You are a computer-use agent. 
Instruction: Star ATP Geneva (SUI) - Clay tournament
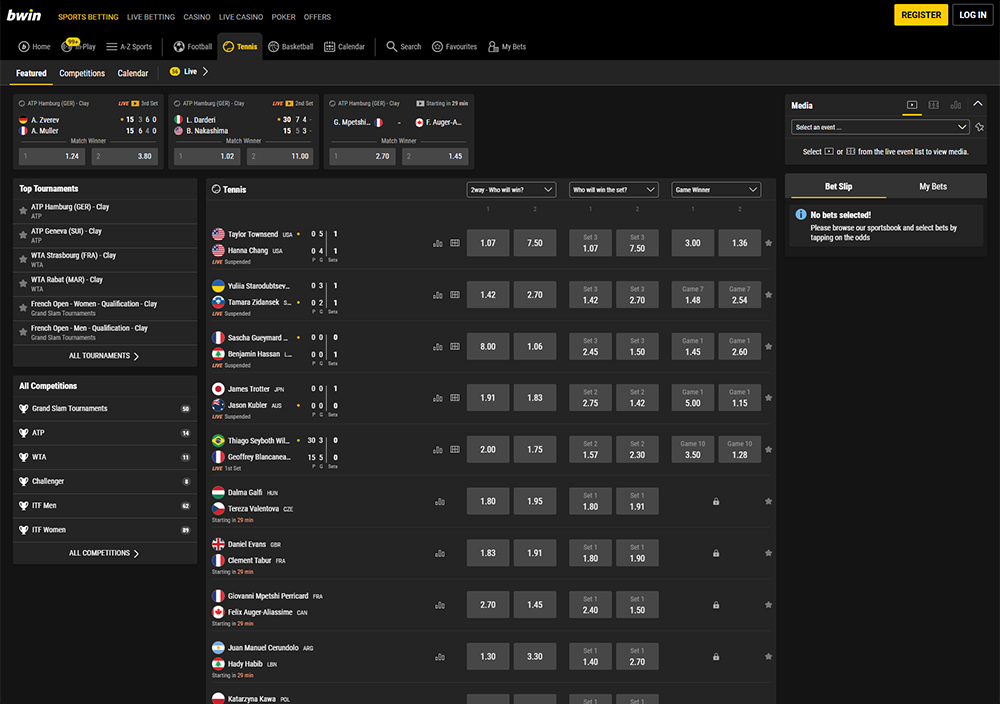23,235
